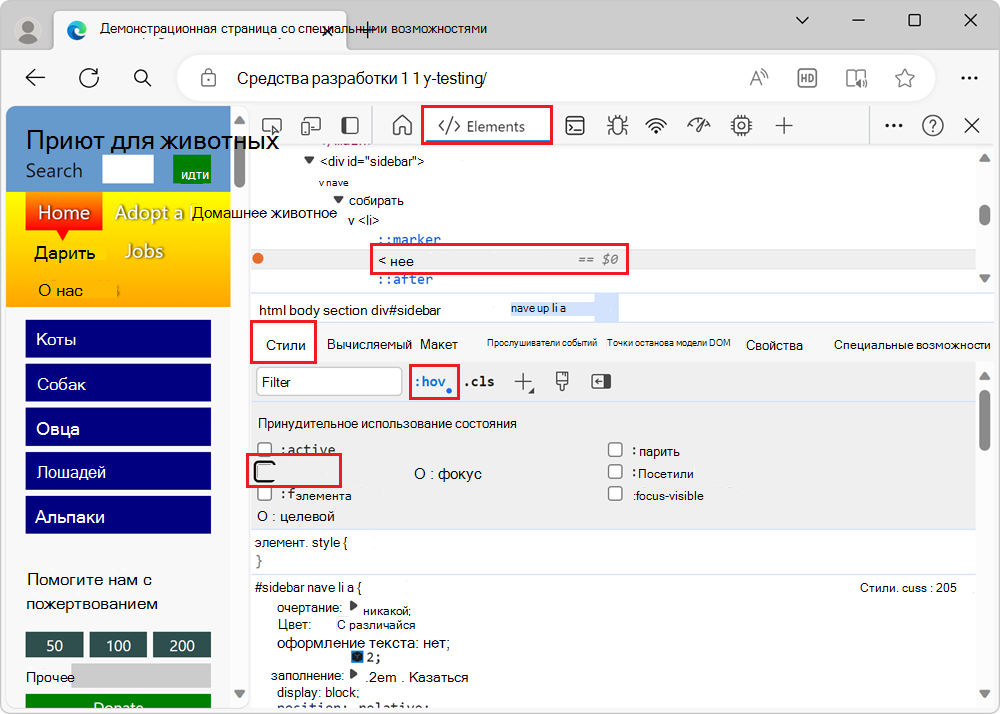Open the Свойства tab

774,345
